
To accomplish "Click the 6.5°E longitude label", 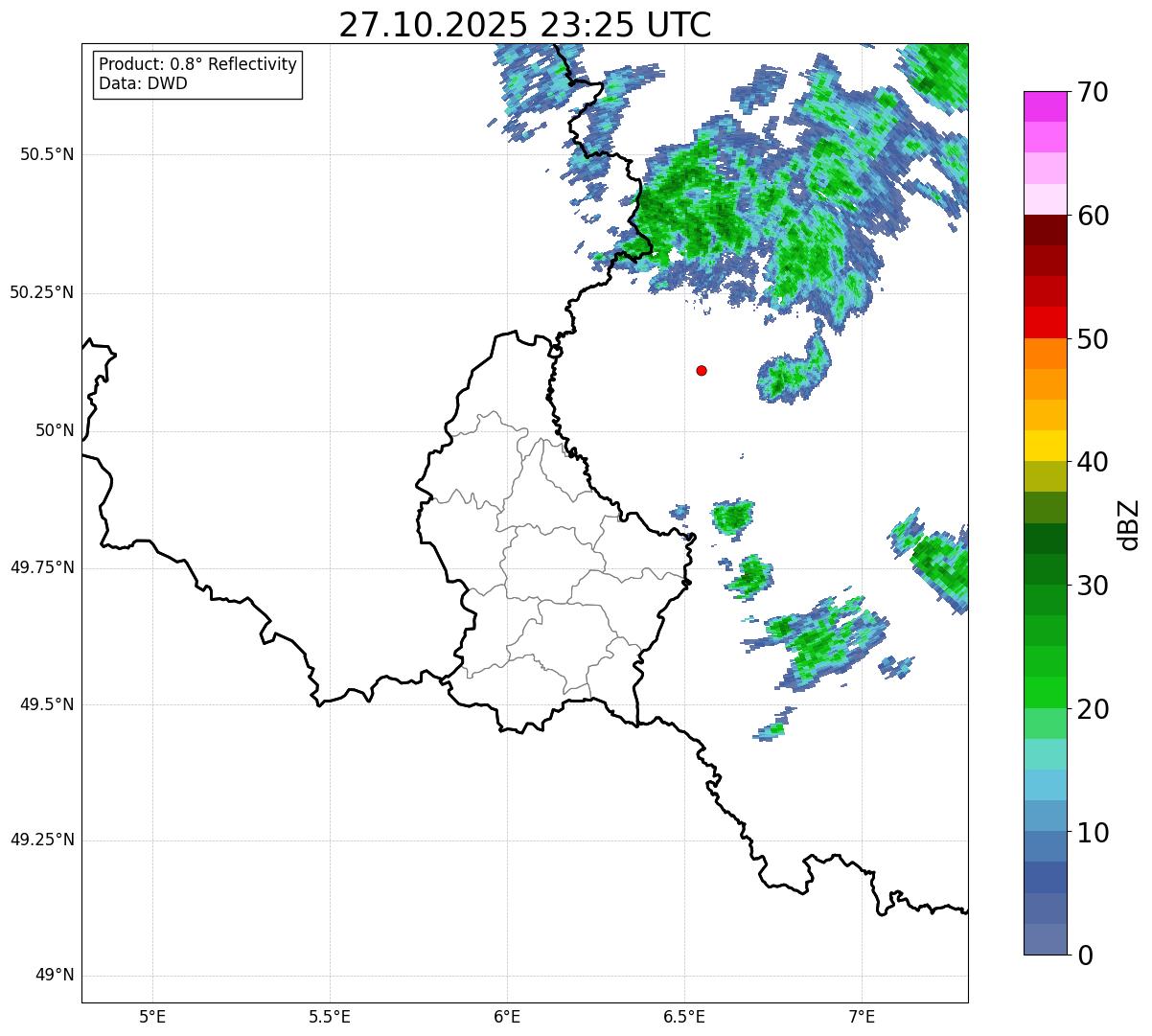I will click(684, 1016).
